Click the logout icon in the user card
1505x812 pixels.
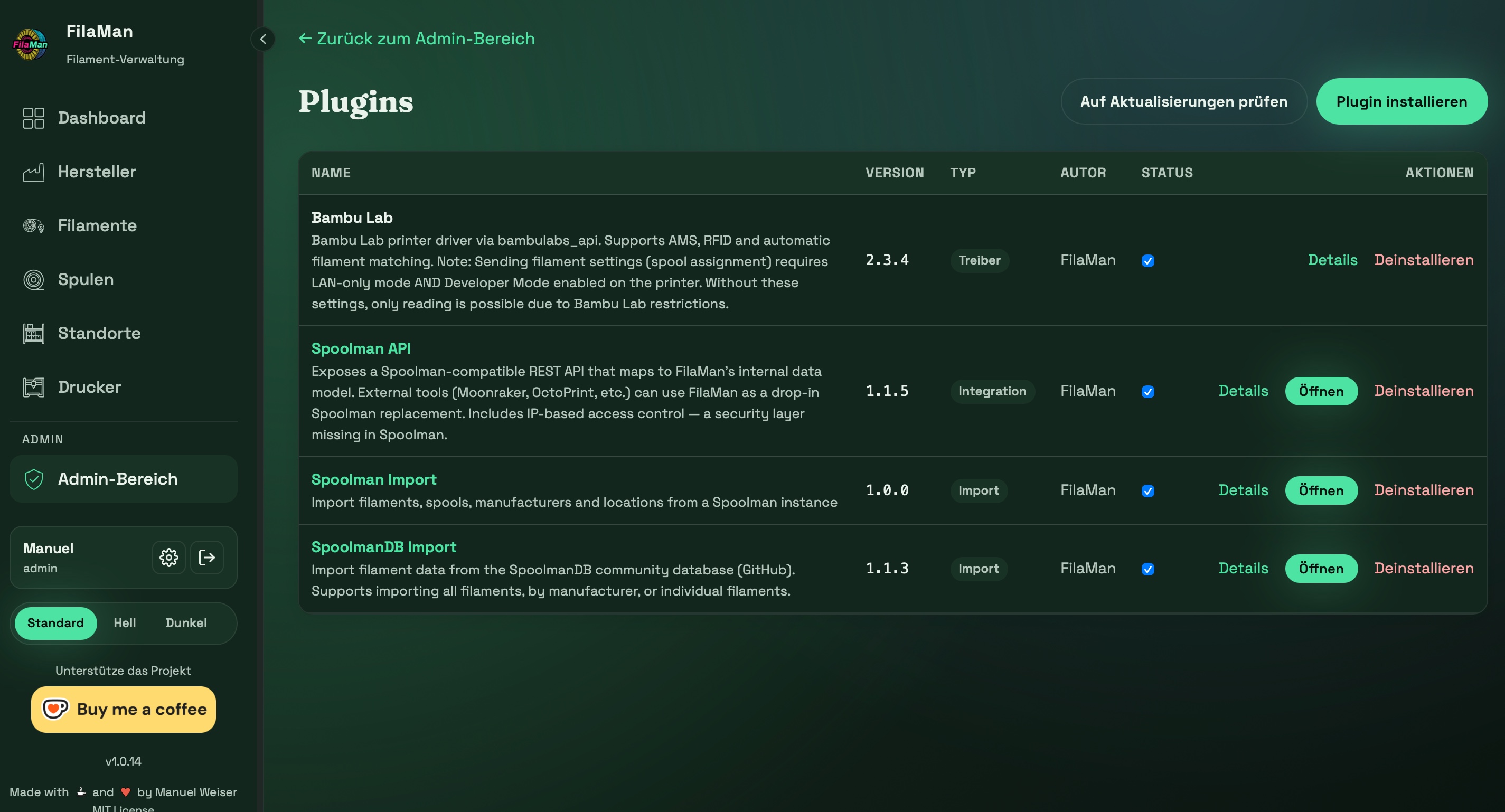207,556
